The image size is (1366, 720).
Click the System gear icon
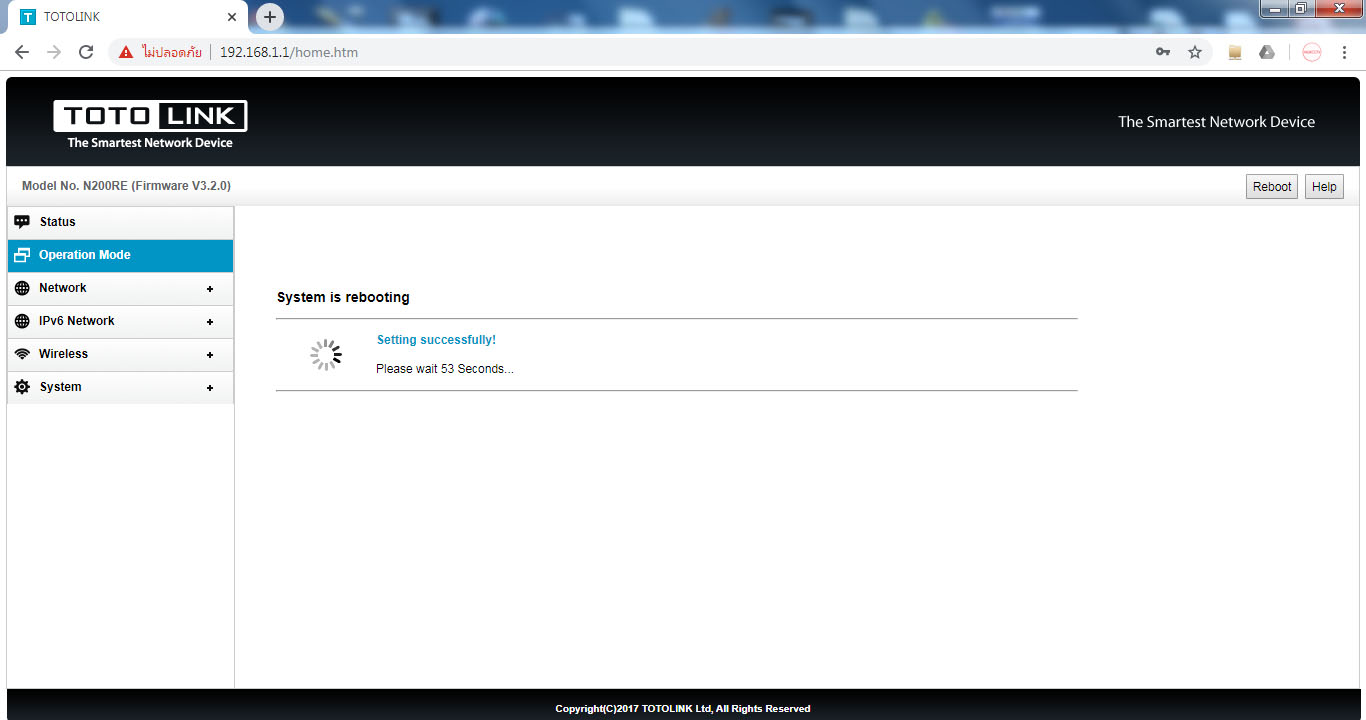tap(22, 387)
